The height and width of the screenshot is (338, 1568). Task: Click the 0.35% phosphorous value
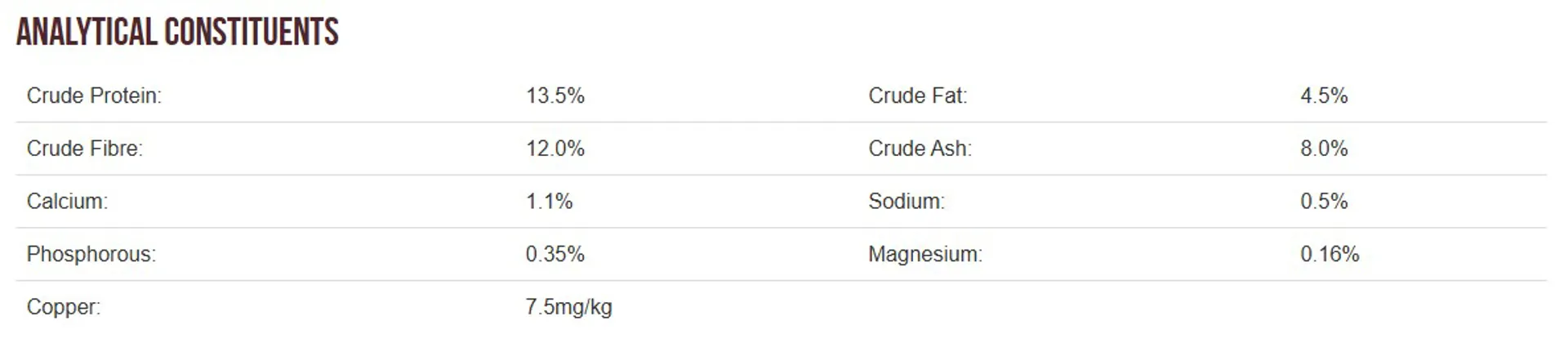(x=555, y=254)
